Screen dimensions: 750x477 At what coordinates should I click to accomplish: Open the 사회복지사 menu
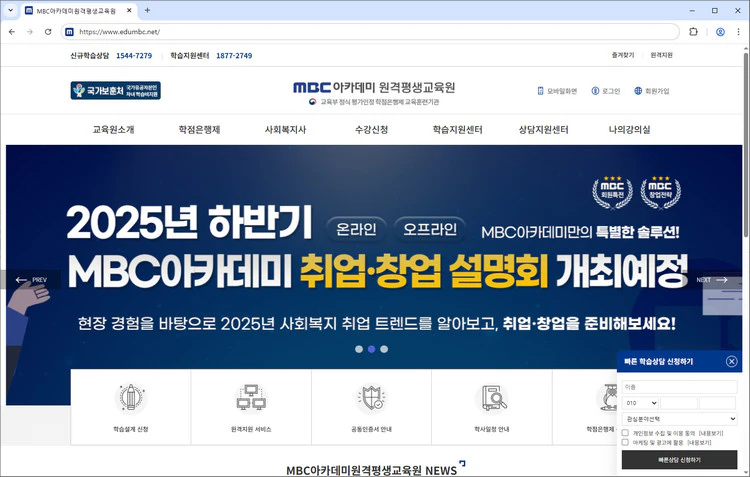click(x=286, y=129)
